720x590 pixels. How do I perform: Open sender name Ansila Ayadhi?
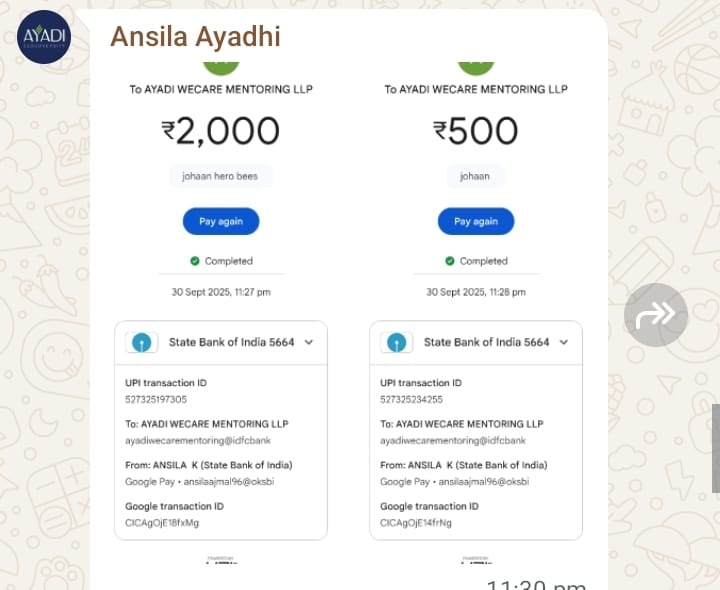click(195, 37)
